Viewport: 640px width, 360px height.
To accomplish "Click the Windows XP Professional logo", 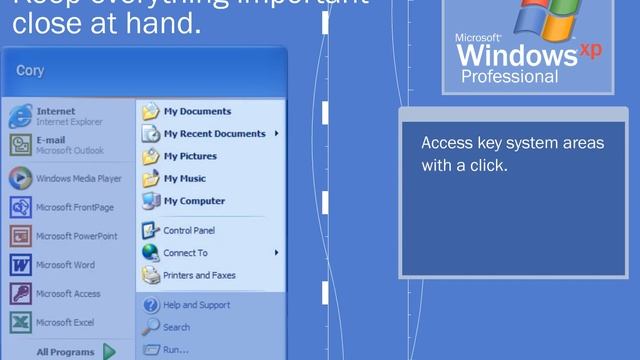I will [x=528, y=46].
